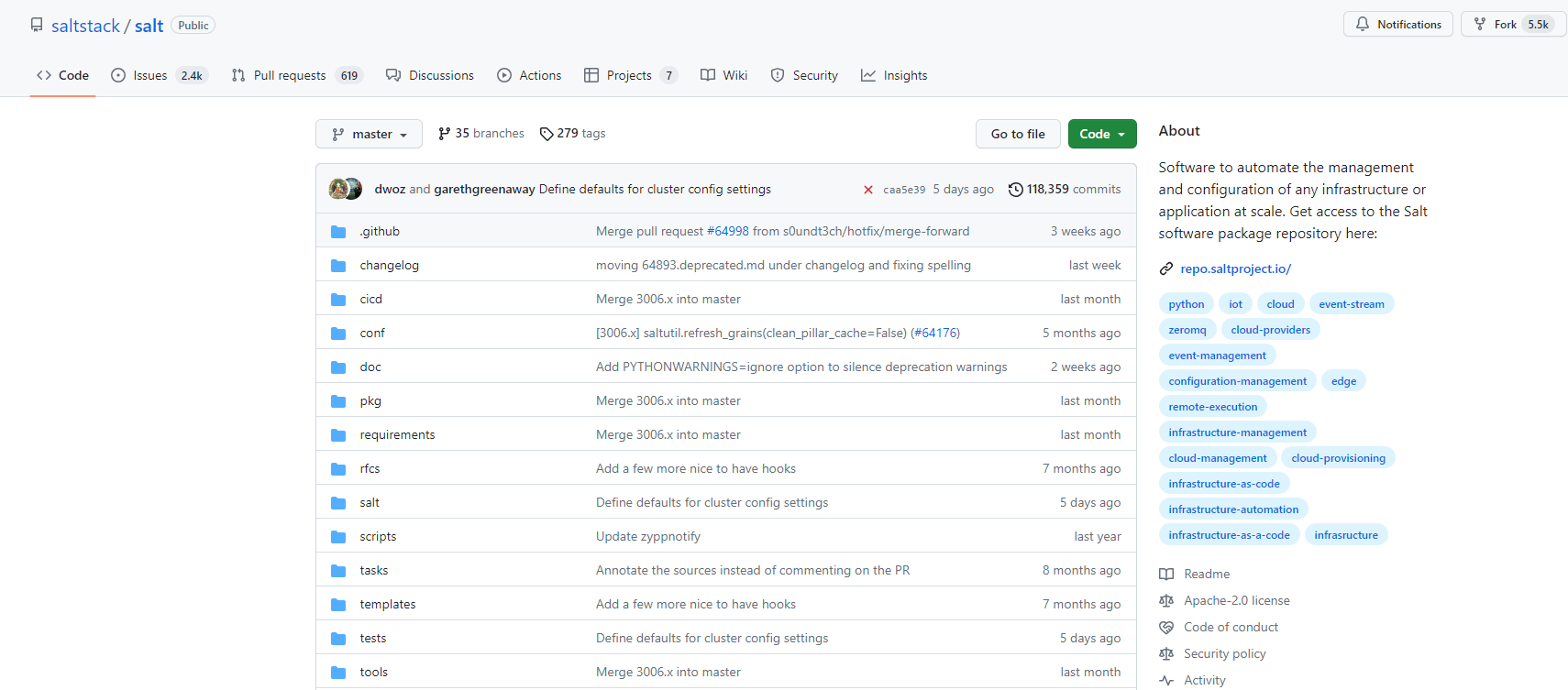Image resolution: width=1568 pixels, height=690 pixels.
Task: Select the iot topic tag
Action: 1235,304
